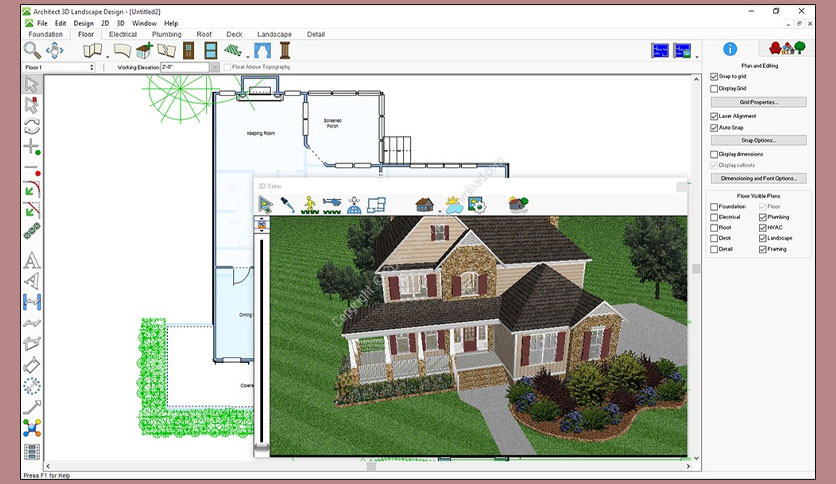Expand the plan view icons dropdown arrow

(x=696, y=57)
